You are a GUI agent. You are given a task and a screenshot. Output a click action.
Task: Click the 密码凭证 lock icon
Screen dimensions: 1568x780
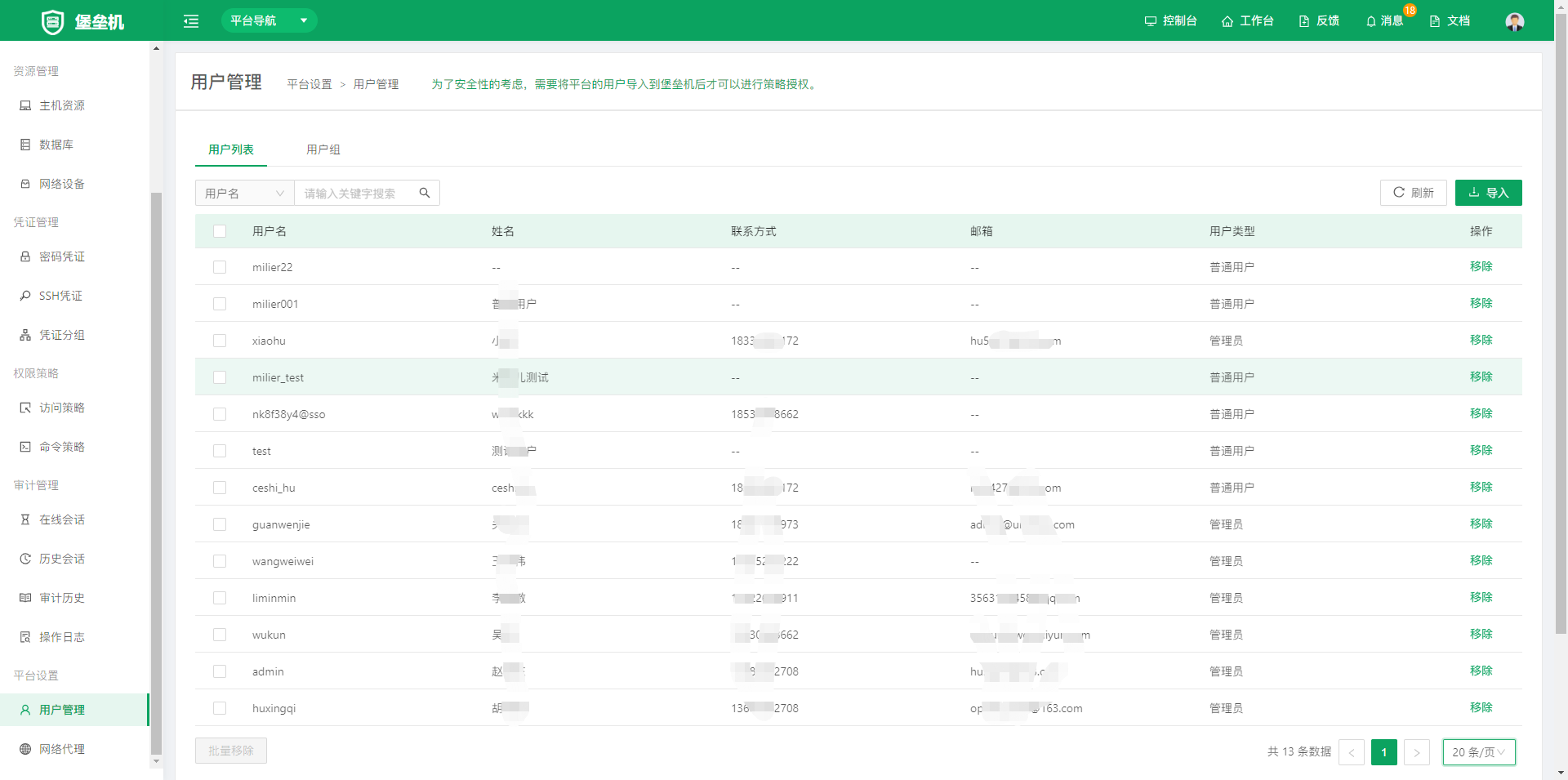coord(25,256)
